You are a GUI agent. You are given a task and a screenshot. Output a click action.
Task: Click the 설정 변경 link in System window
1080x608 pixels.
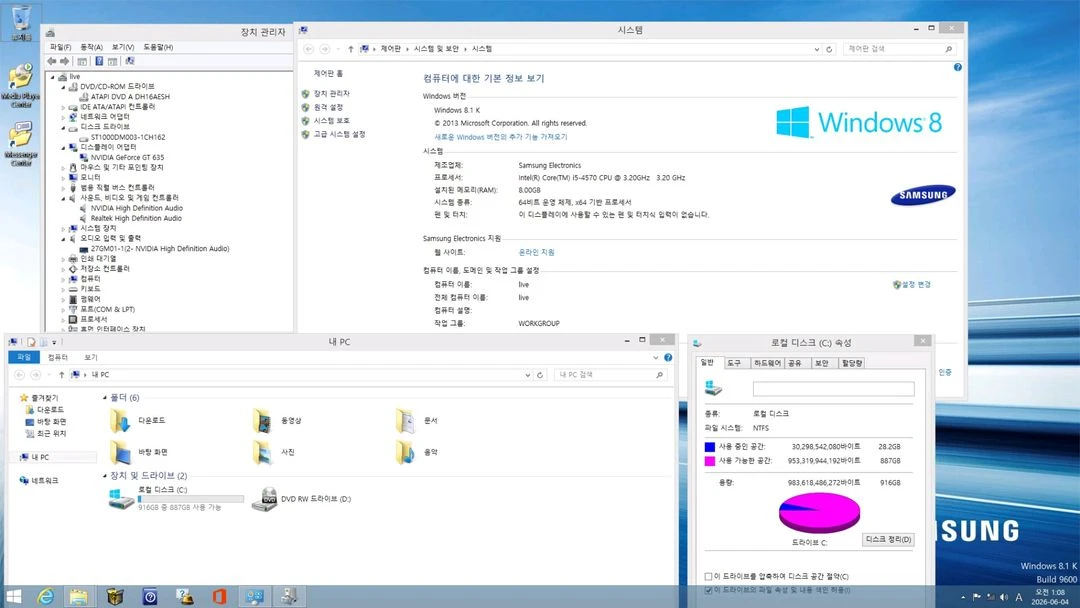pos(915,284)
